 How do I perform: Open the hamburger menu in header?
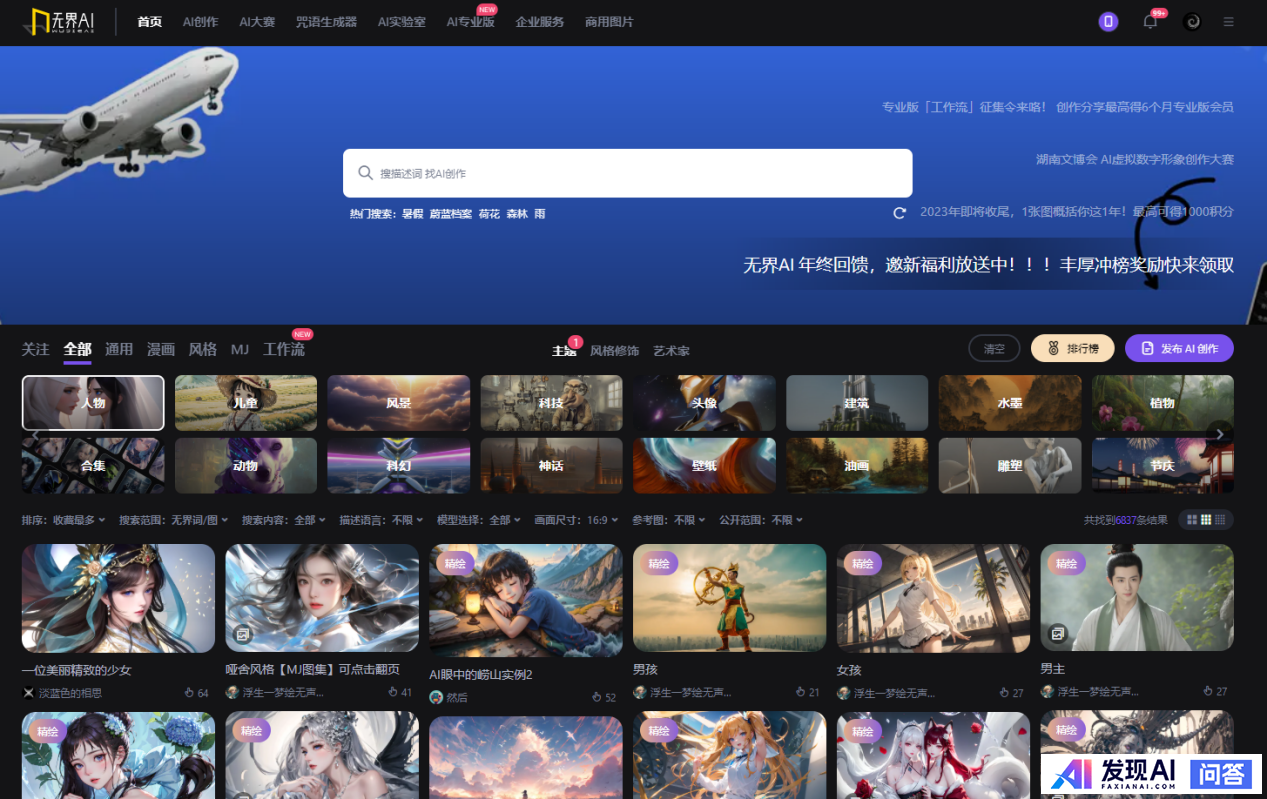tap(1228, 22)
